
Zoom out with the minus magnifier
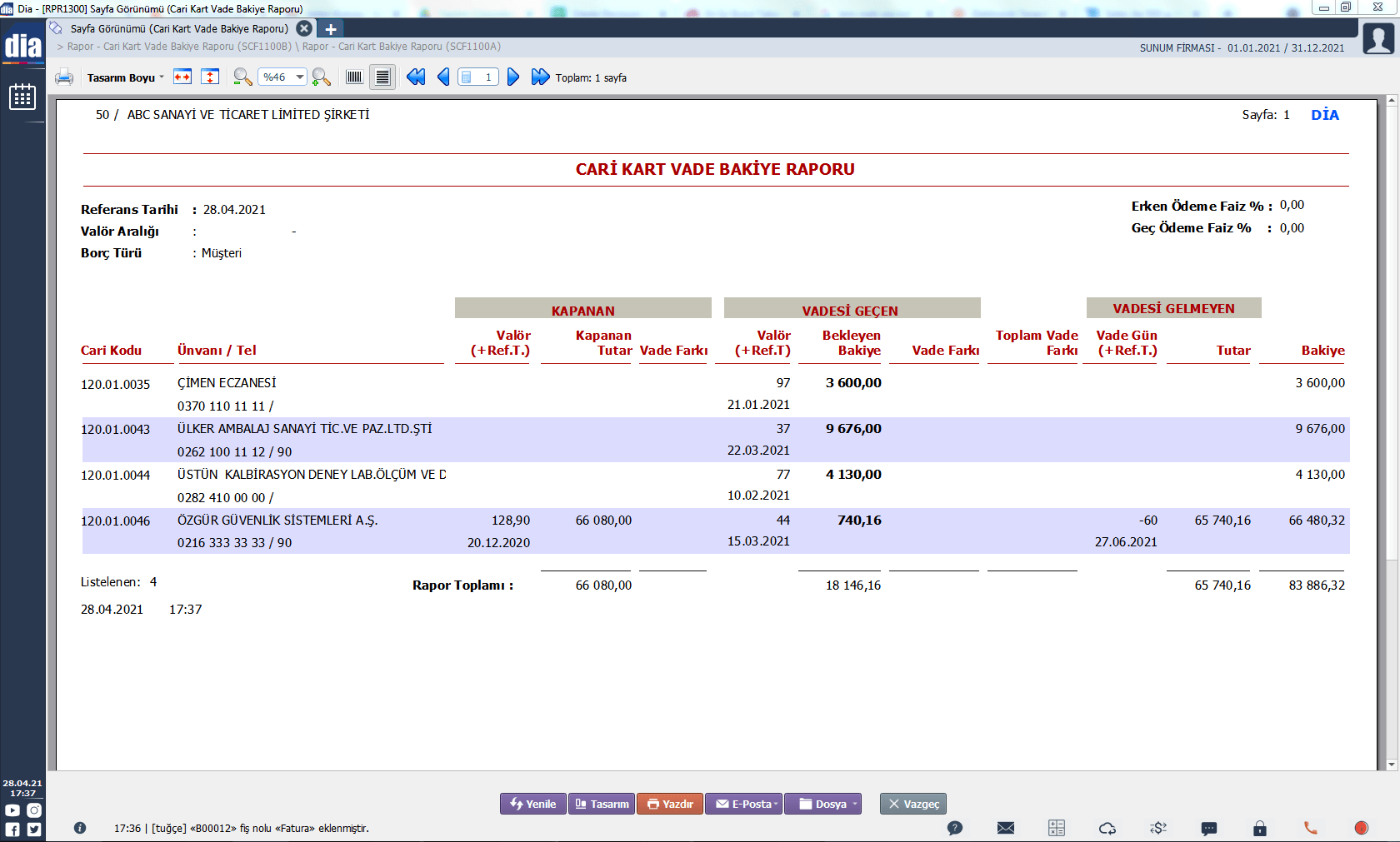[242, 77]
